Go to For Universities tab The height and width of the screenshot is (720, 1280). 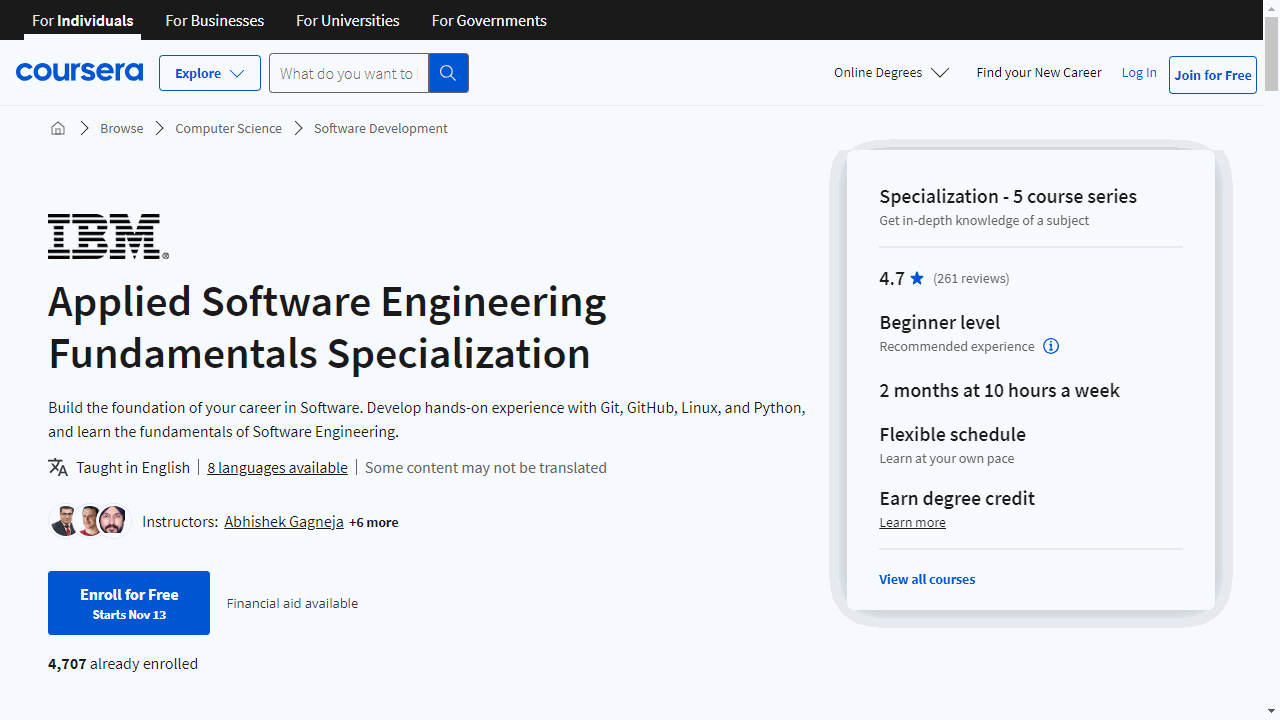pyautogui.click(x=348, y=20)
